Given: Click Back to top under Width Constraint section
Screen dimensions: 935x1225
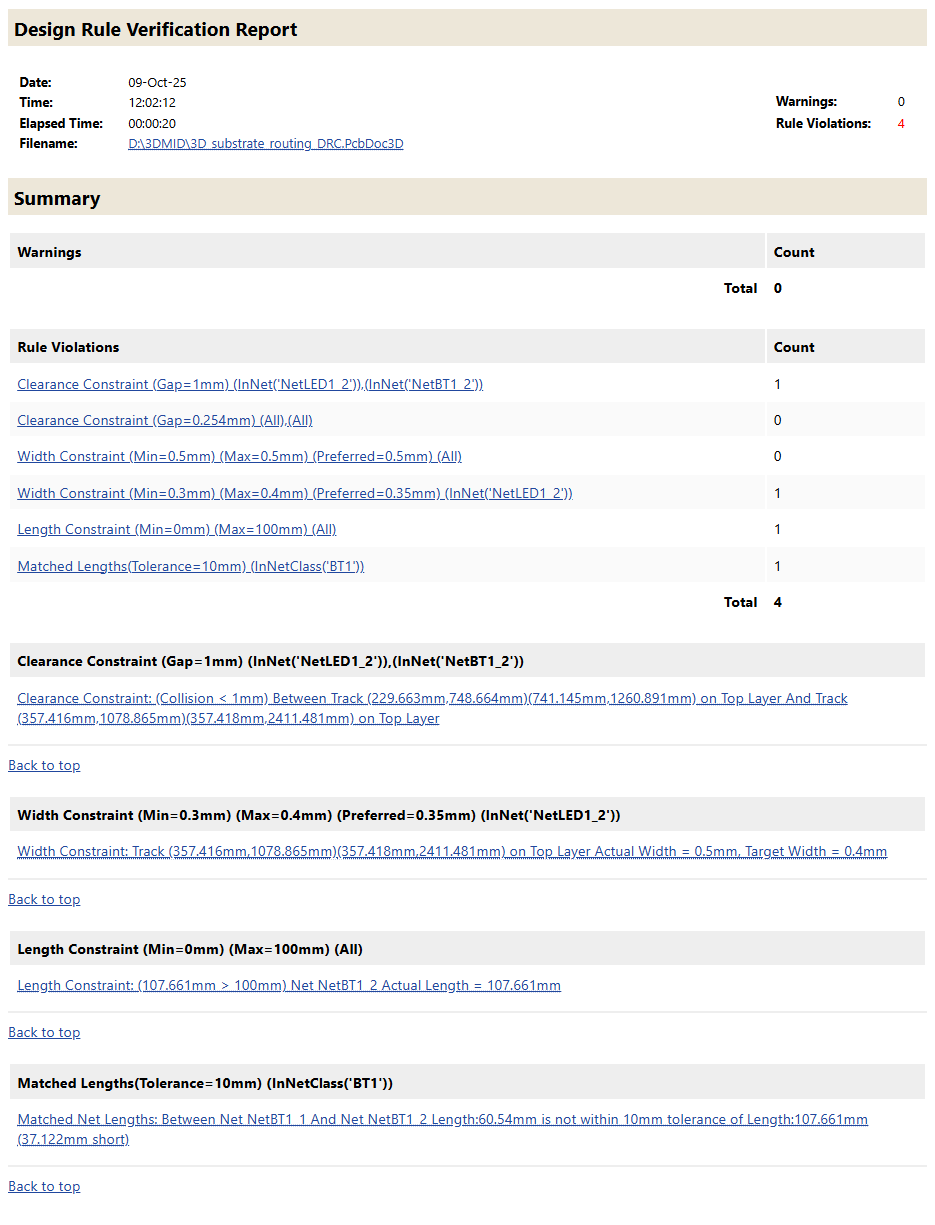Looking at the screenshot, I should point(44,899).
